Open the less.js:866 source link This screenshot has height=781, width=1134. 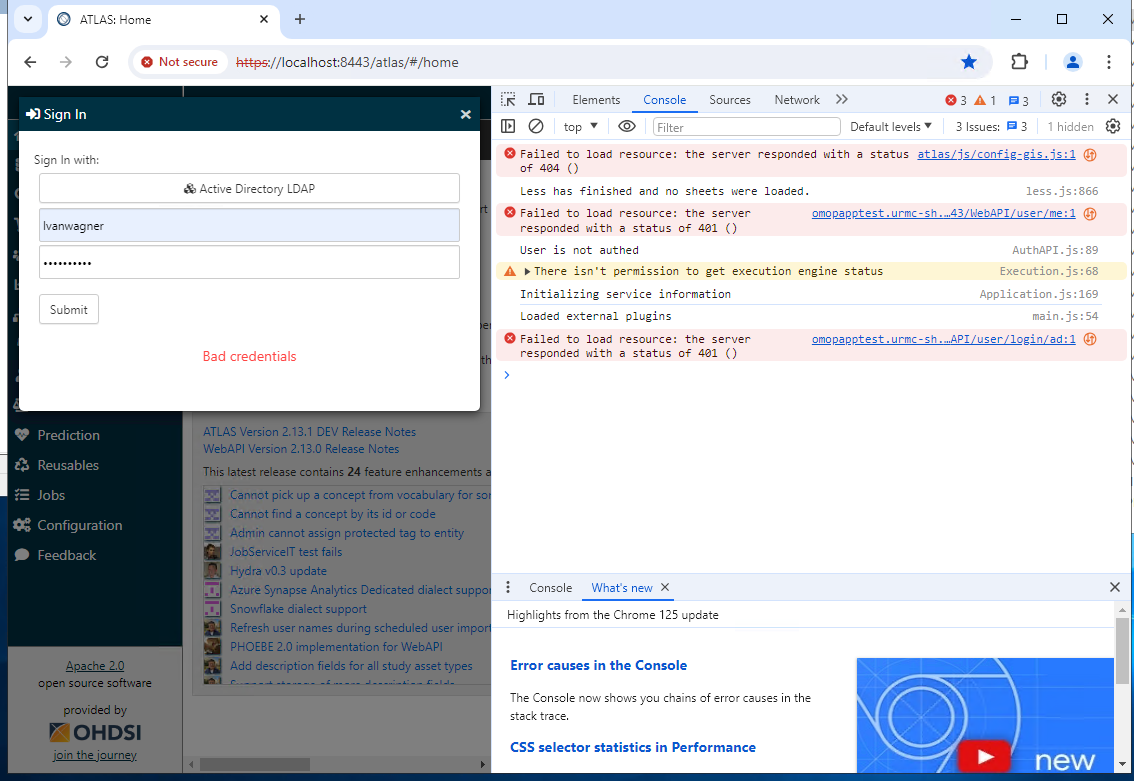pyautogui.click(x=1062, y=191)
